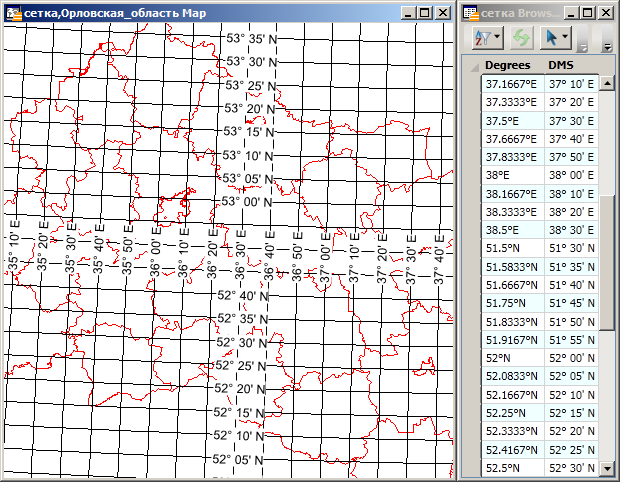Select the blue arrow pointer tool
The width and height of the screenshot is (620, 482).
[x=550, y=38]
